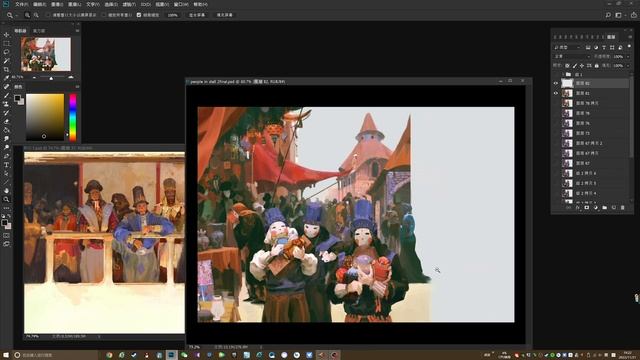Select the Move tool
The height and width of the screenshot is (360, 640).
point(6,35)
